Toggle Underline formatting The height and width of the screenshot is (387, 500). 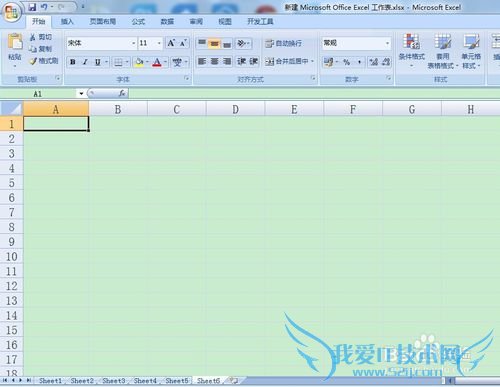click(x=97, y=62)
